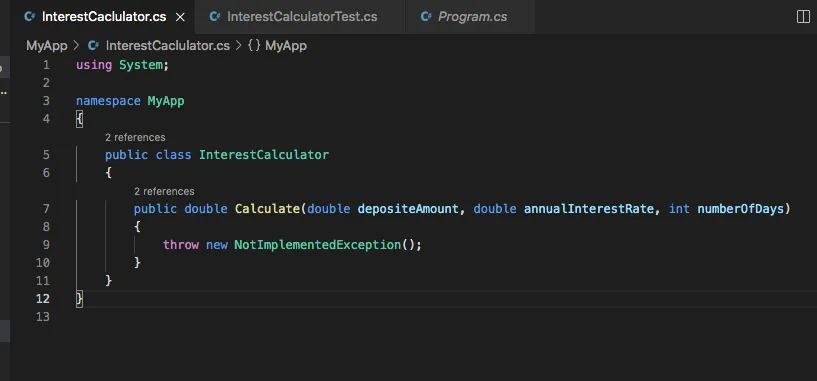The width and height of the screenshot is (817, 381).
Task: Click the InterestCalculator class name
Action: [264, 155]
